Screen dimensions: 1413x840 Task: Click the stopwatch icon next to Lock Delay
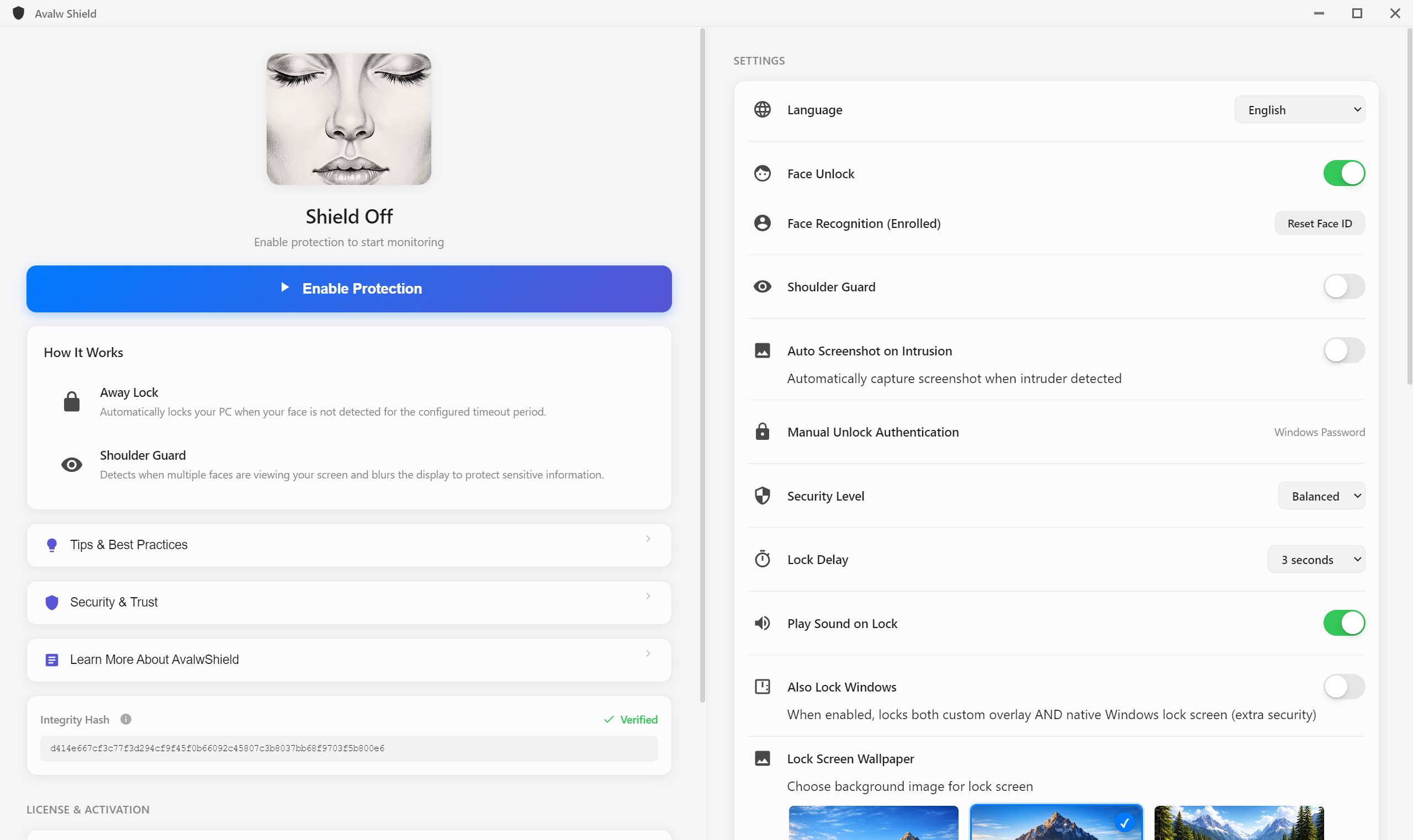[763, 559]
